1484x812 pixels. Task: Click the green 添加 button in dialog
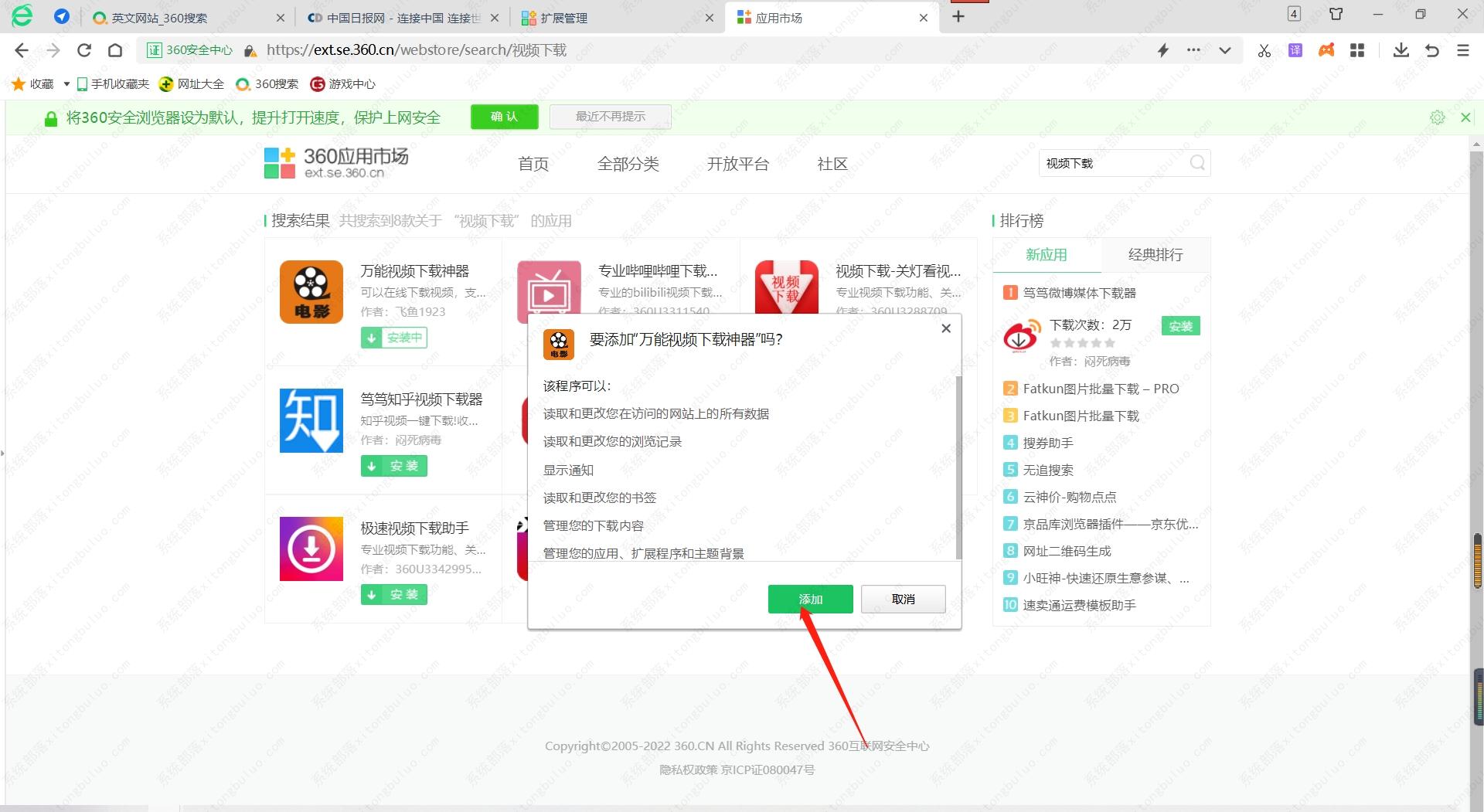810,599
